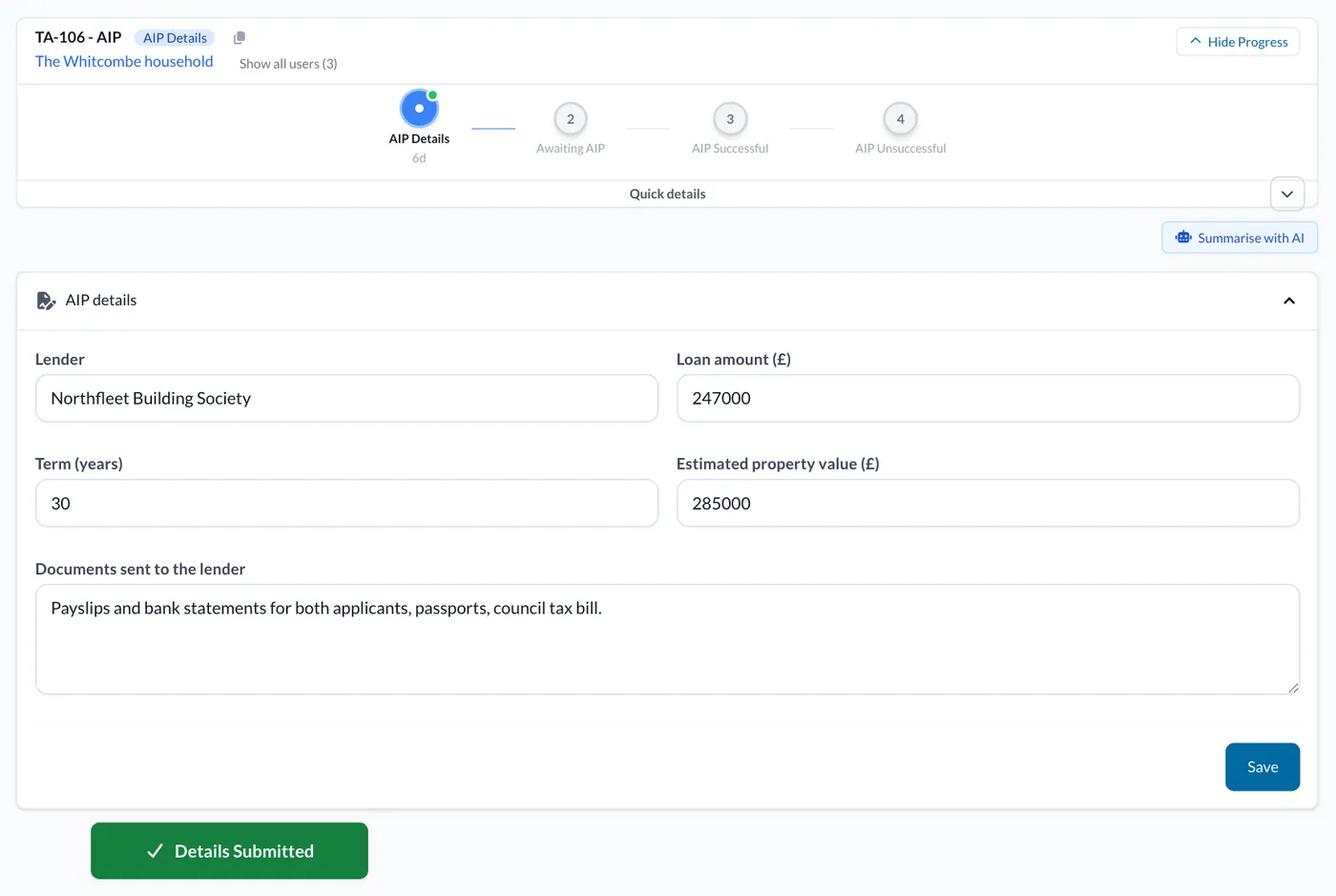Focus the Estimated property value field

click(988, 503)
